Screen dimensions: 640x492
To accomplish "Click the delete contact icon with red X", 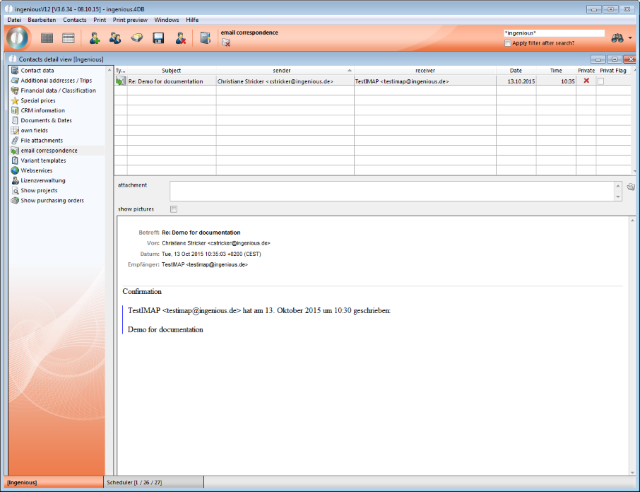I will [x=180, y=38].
